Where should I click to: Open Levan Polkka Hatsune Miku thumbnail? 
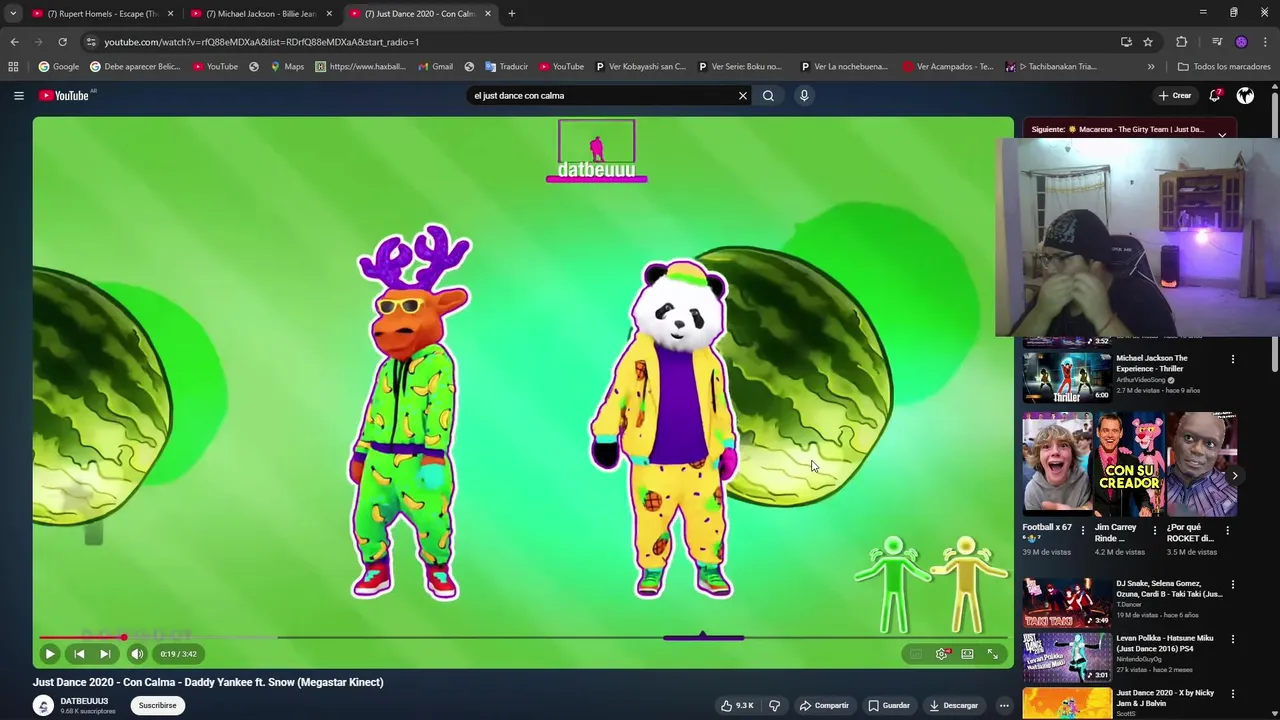pos(1066,656)
